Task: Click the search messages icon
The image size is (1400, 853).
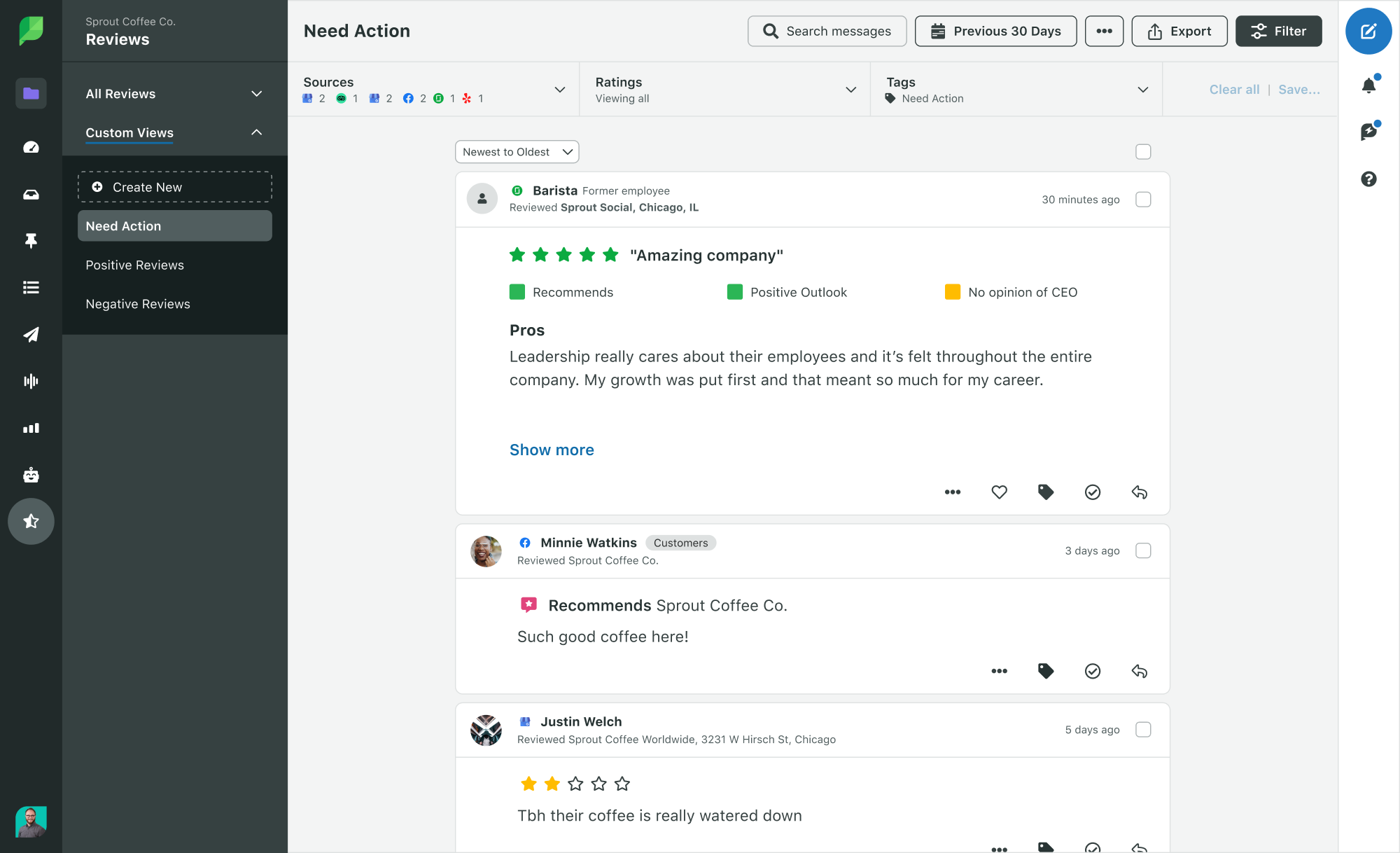Action: pyautogui.click(x=771, y=31)
